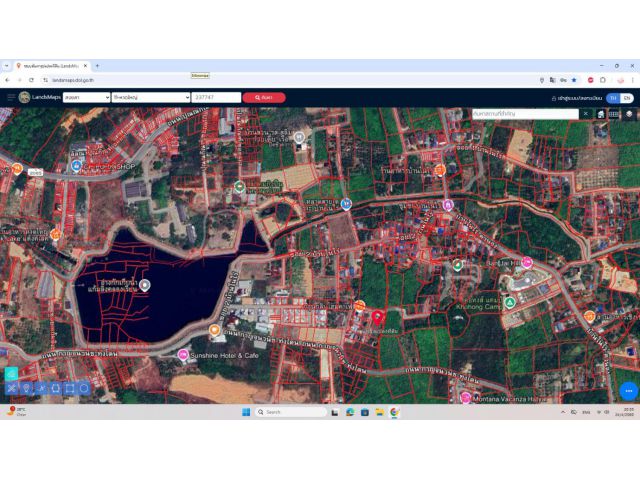This screenshot has width=640, height=480.
Task: Open Chrome translate page icon
Action: pos(552,80)
